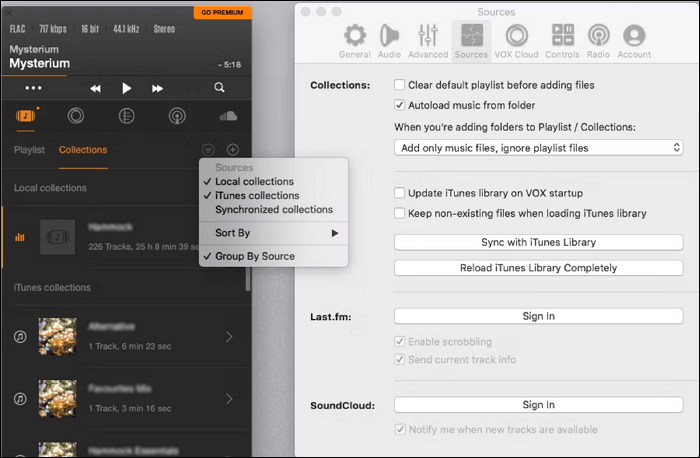Viewport: 700px width, 458px height.
Task: Open the Add only music files dropdown
Action: pyautogui.click(x=538, y=147)
